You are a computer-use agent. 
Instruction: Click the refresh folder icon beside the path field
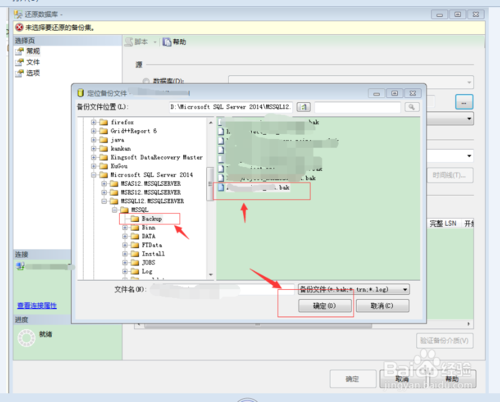tap(304, 107)
